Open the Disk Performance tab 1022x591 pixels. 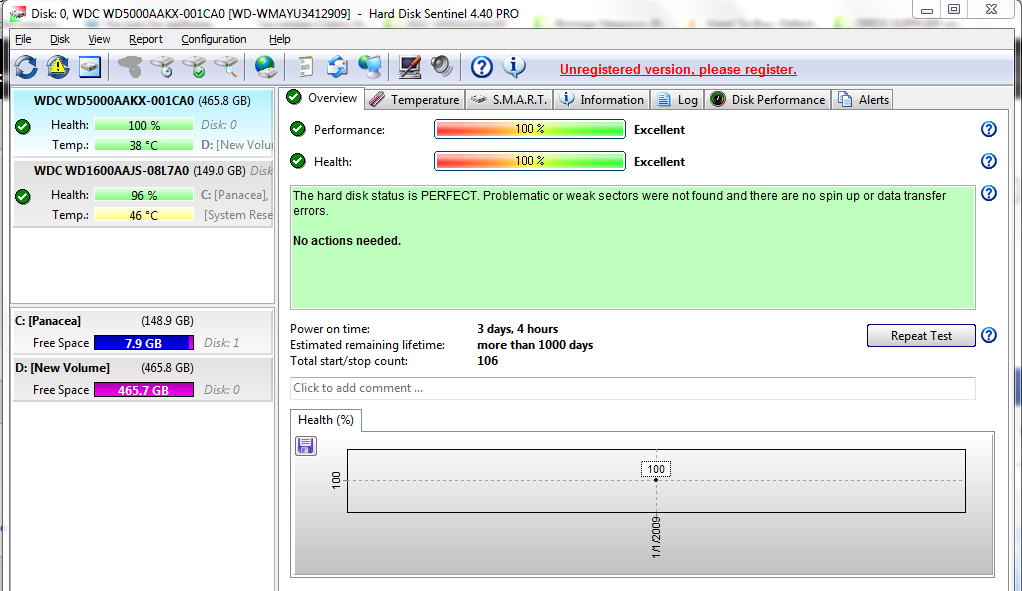(769, 99)
